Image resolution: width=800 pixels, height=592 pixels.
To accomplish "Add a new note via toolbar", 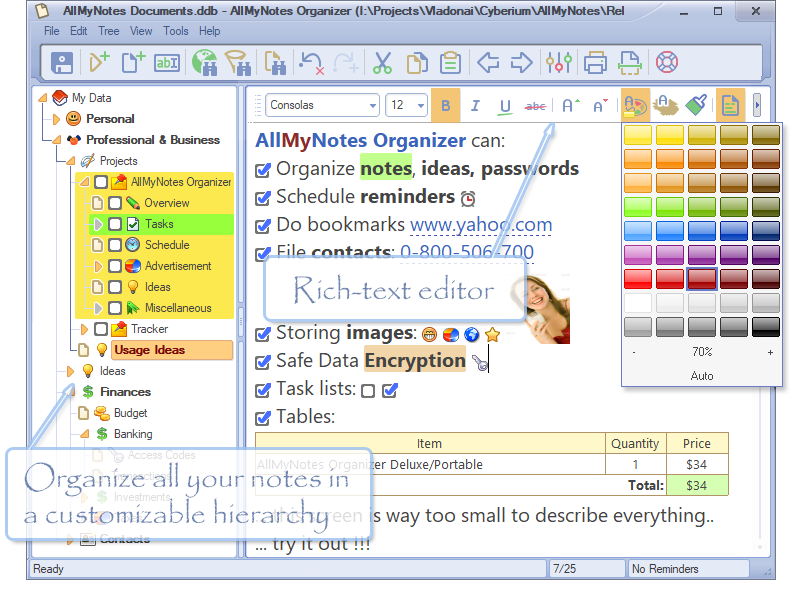I will click(133, 63).
